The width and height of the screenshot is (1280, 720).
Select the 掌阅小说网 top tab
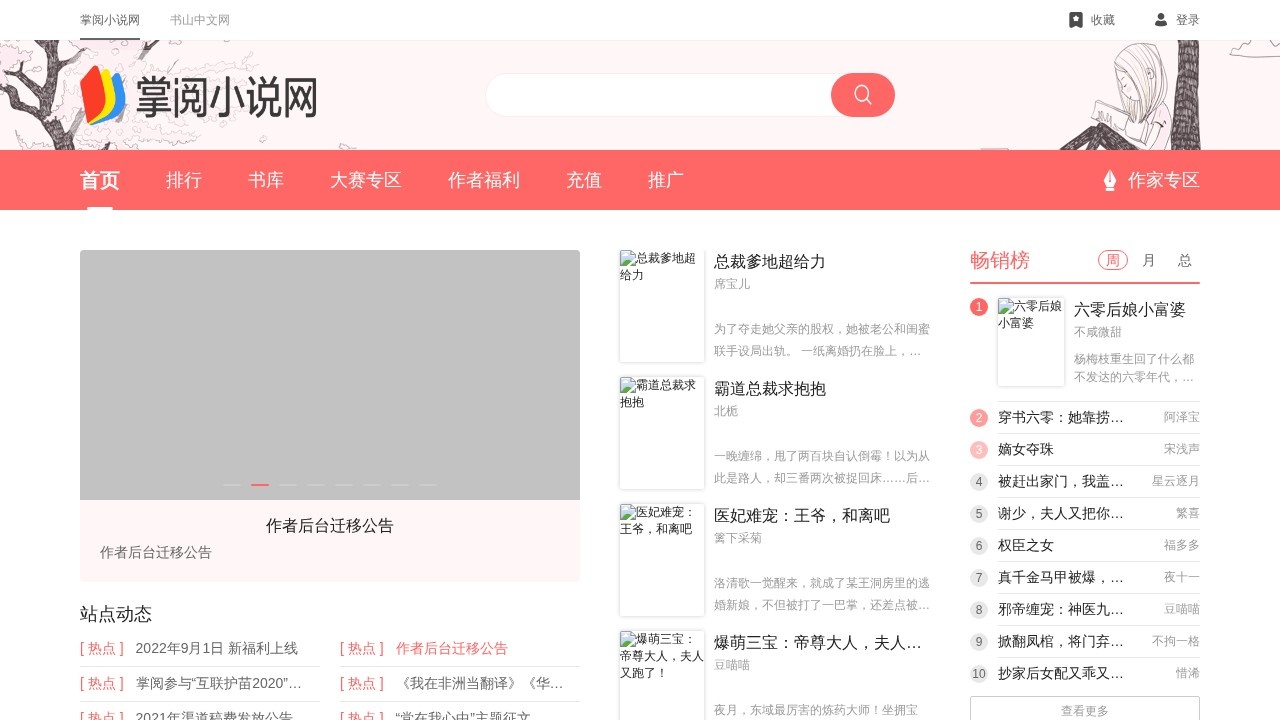click(110, 20)
